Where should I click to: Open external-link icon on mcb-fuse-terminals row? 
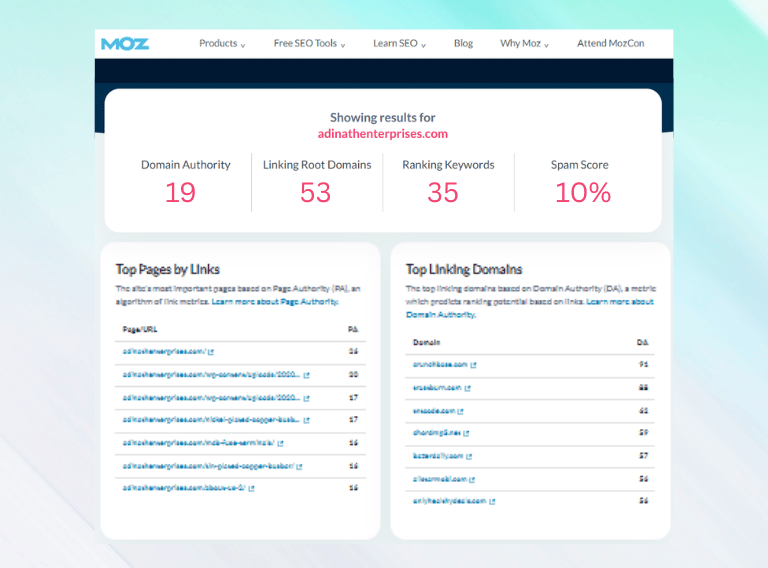[281, 443]
